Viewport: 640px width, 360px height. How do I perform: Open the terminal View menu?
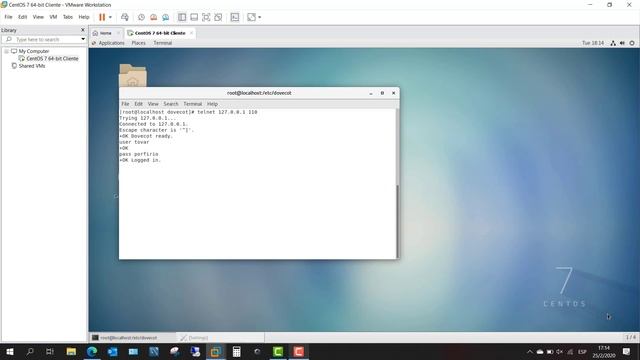pyautogui.click(x=153, y=104)
